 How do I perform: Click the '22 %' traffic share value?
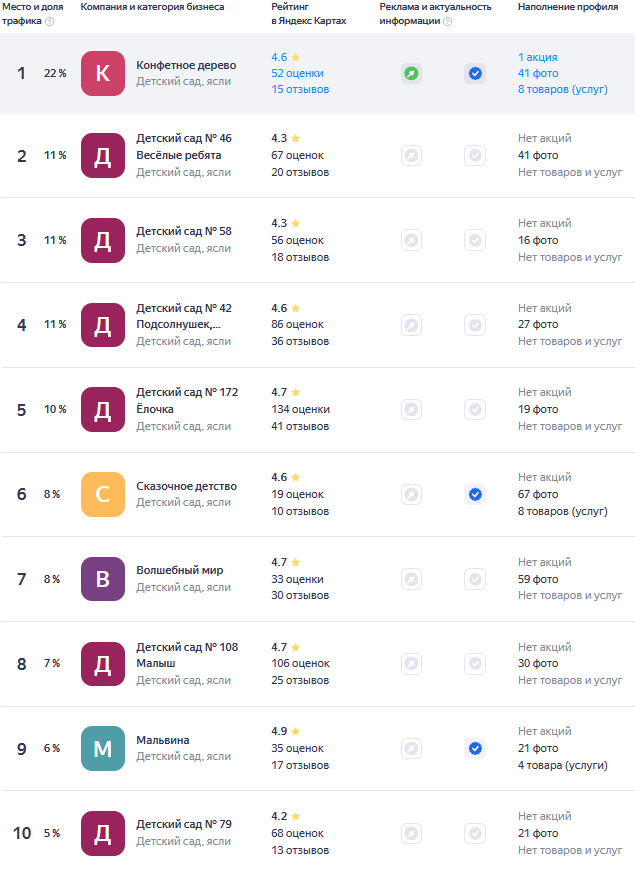click(55, 73)
